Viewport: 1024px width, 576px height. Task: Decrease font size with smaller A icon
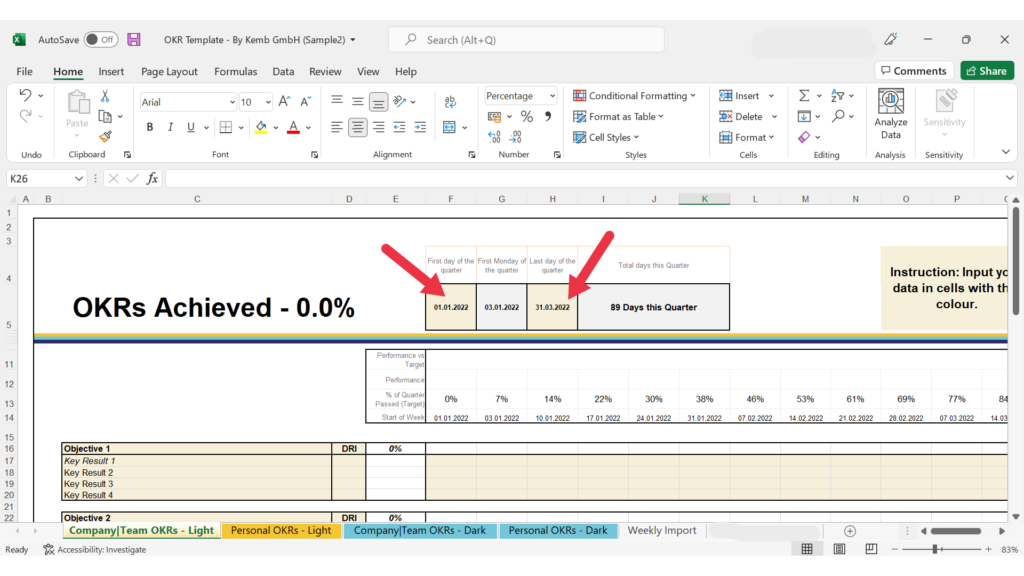point(305,101)
